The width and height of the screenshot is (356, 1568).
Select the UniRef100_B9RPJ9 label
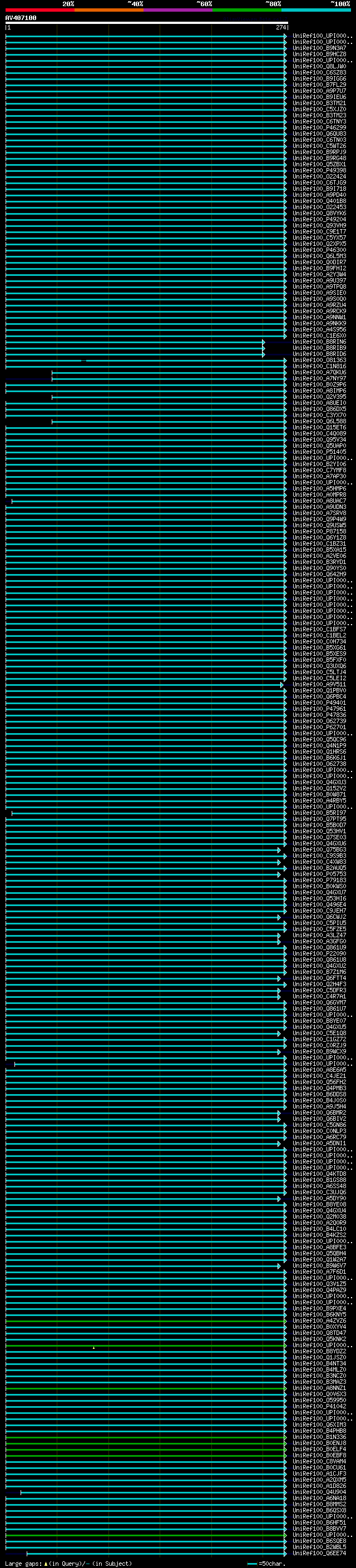click(x=319, y=152)
